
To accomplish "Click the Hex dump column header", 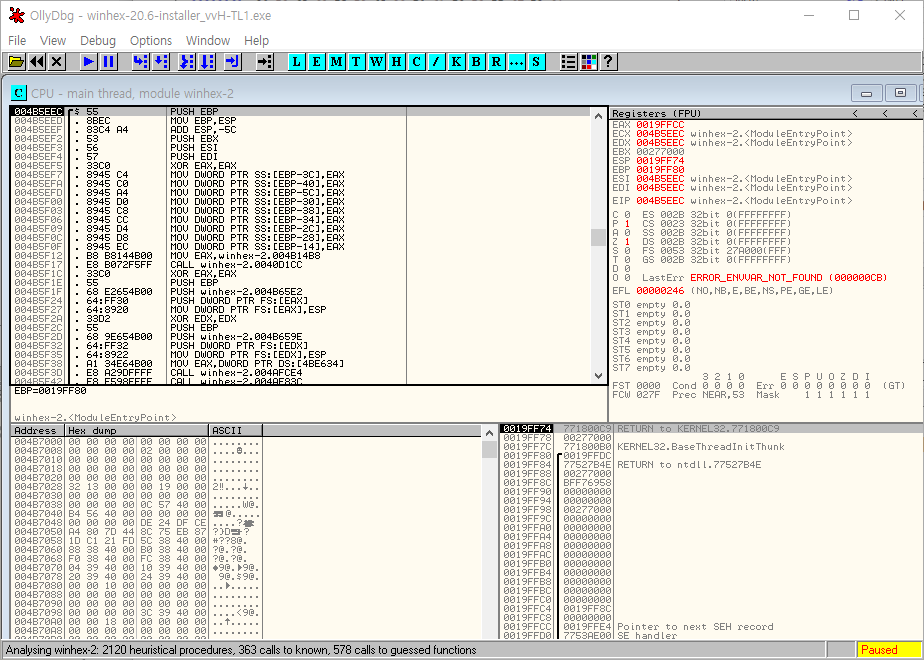I will (x=137, y=431).
